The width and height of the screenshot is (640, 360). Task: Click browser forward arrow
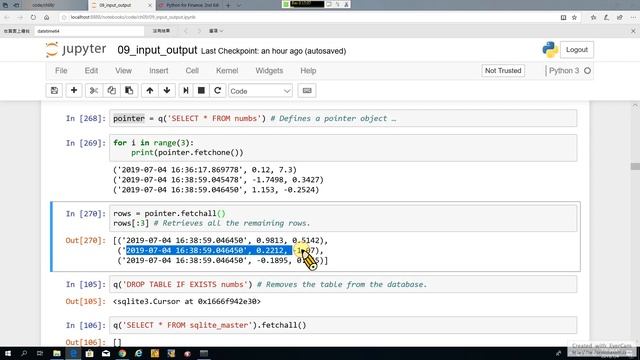(20, 18)
